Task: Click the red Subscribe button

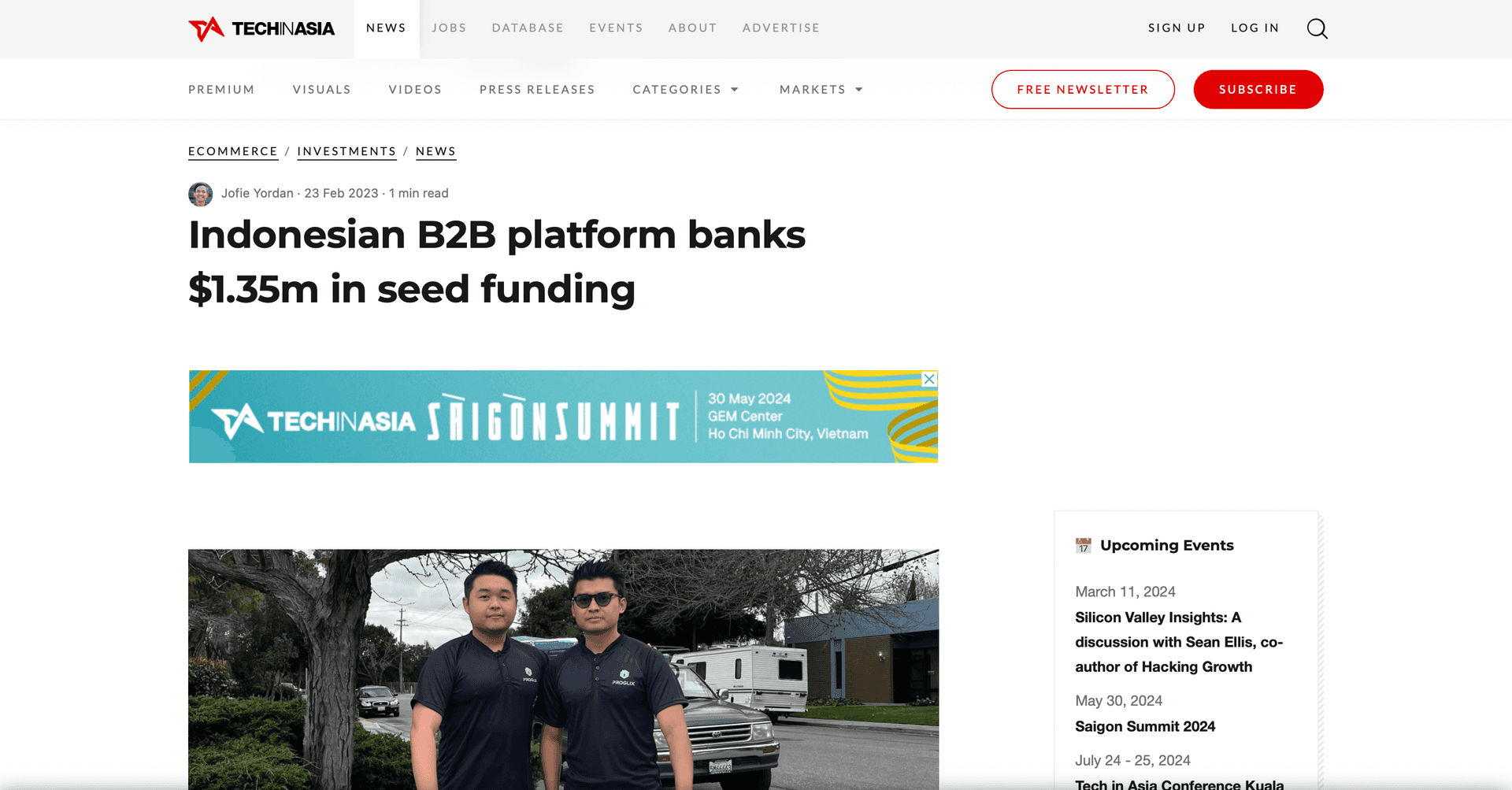Action: click(1258, 90)
